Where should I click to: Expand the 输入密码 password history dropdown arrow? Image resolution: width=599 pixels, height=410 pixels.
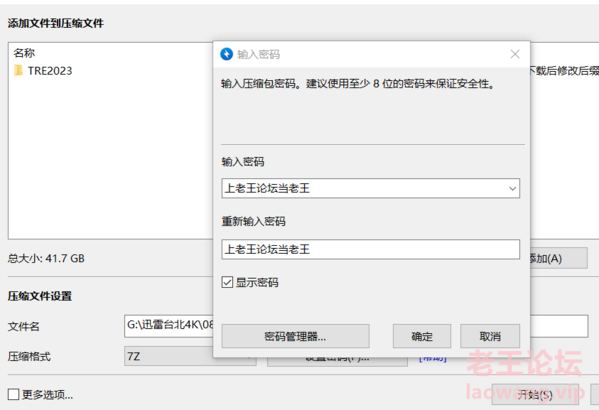pos(512,188)
